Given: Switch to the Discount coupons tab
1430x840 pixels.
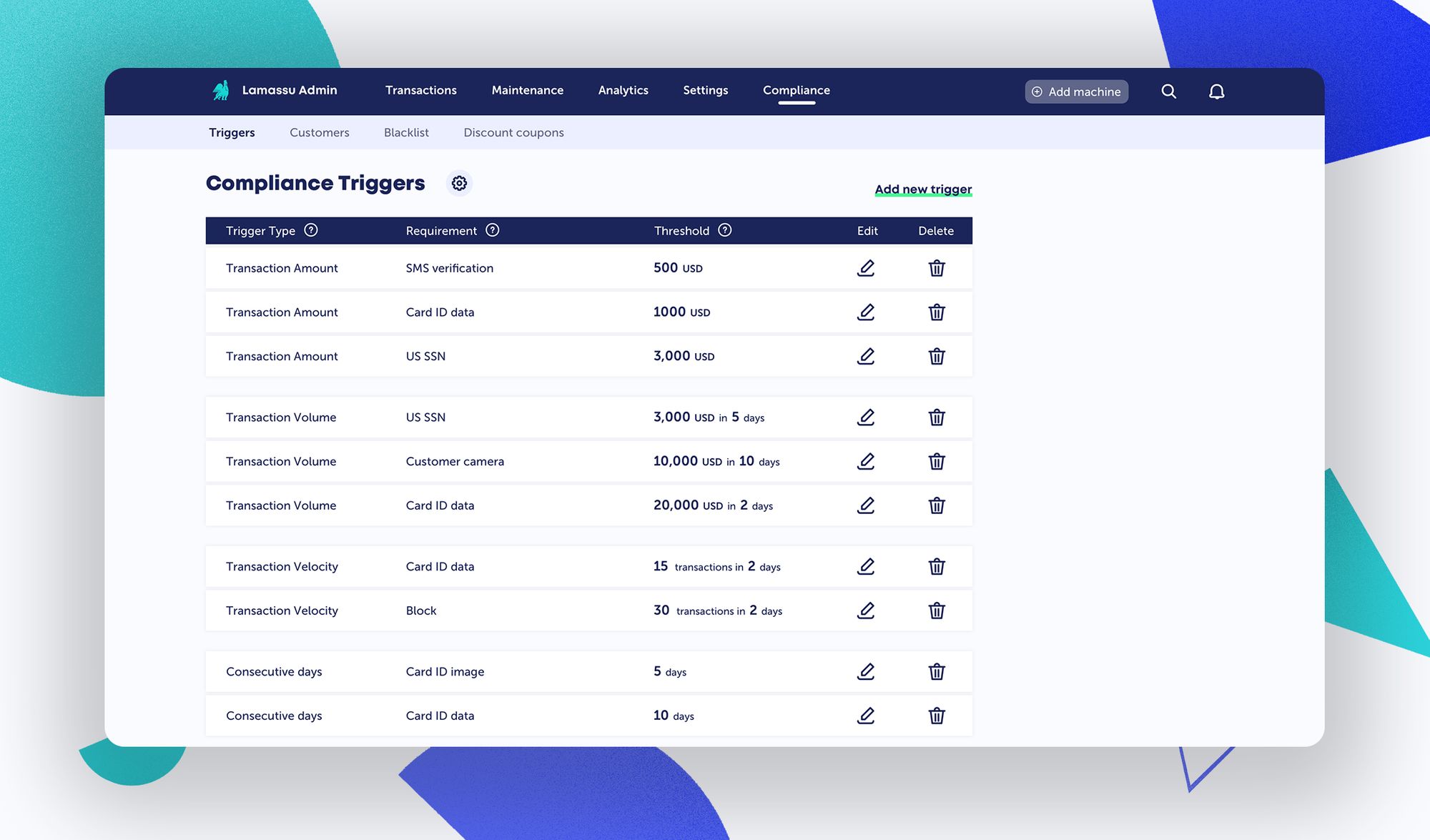Looking at the screenshot, I should point(513,132).
